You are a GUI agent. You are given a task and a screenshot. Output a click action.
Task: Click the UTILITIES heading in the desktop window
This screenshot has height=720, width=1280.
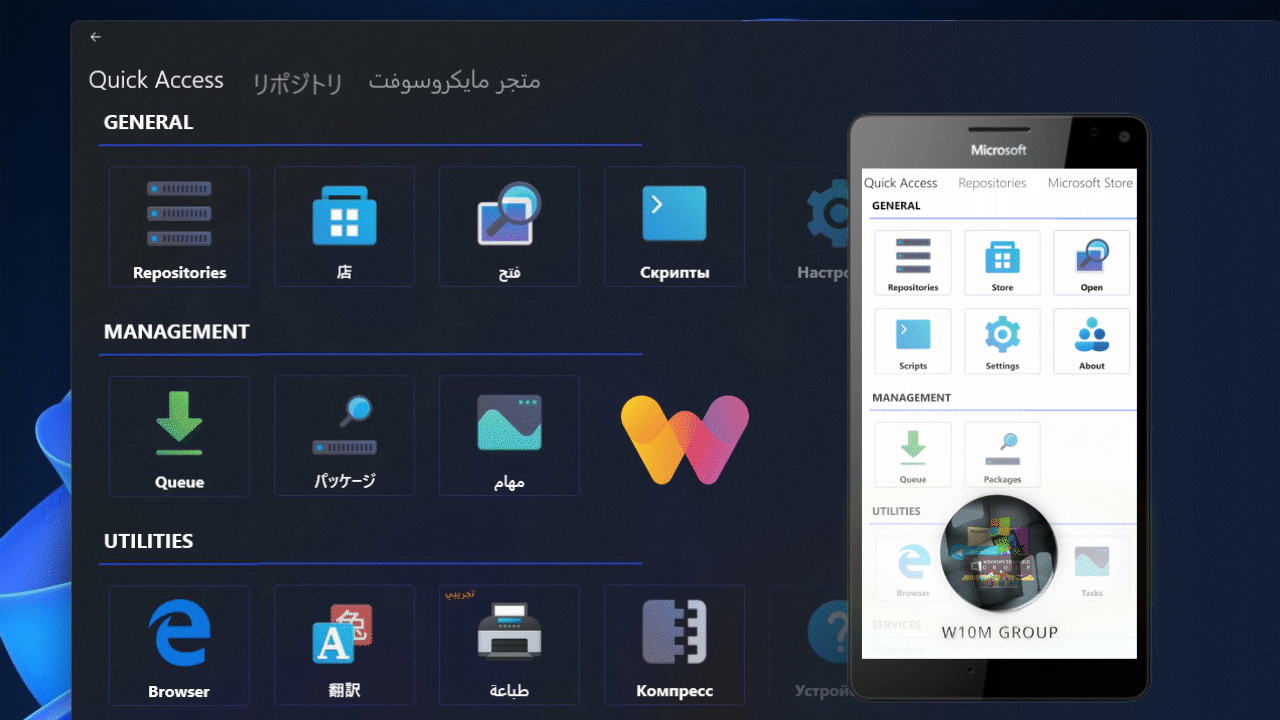tap(149, 541)
